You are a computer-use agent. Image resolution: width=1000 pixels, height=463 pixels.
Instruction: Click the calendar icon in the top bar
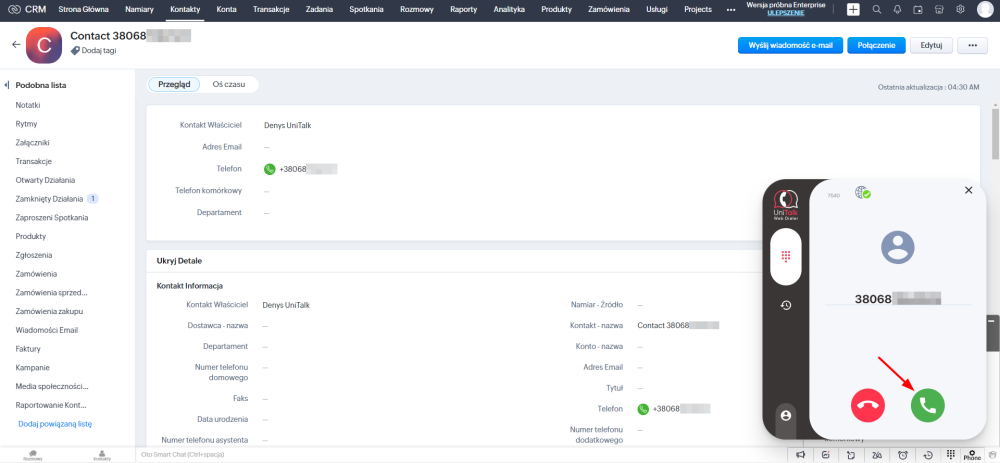click(919, 9)
